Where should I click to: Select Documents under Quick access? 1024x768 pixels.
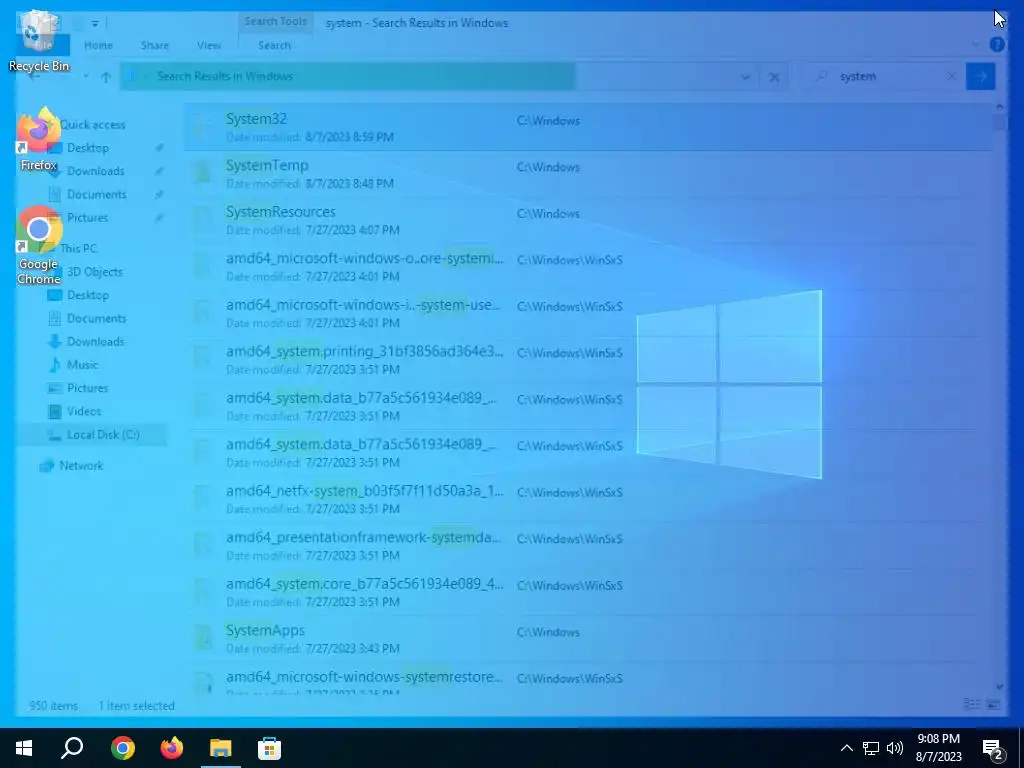point(97,195)
